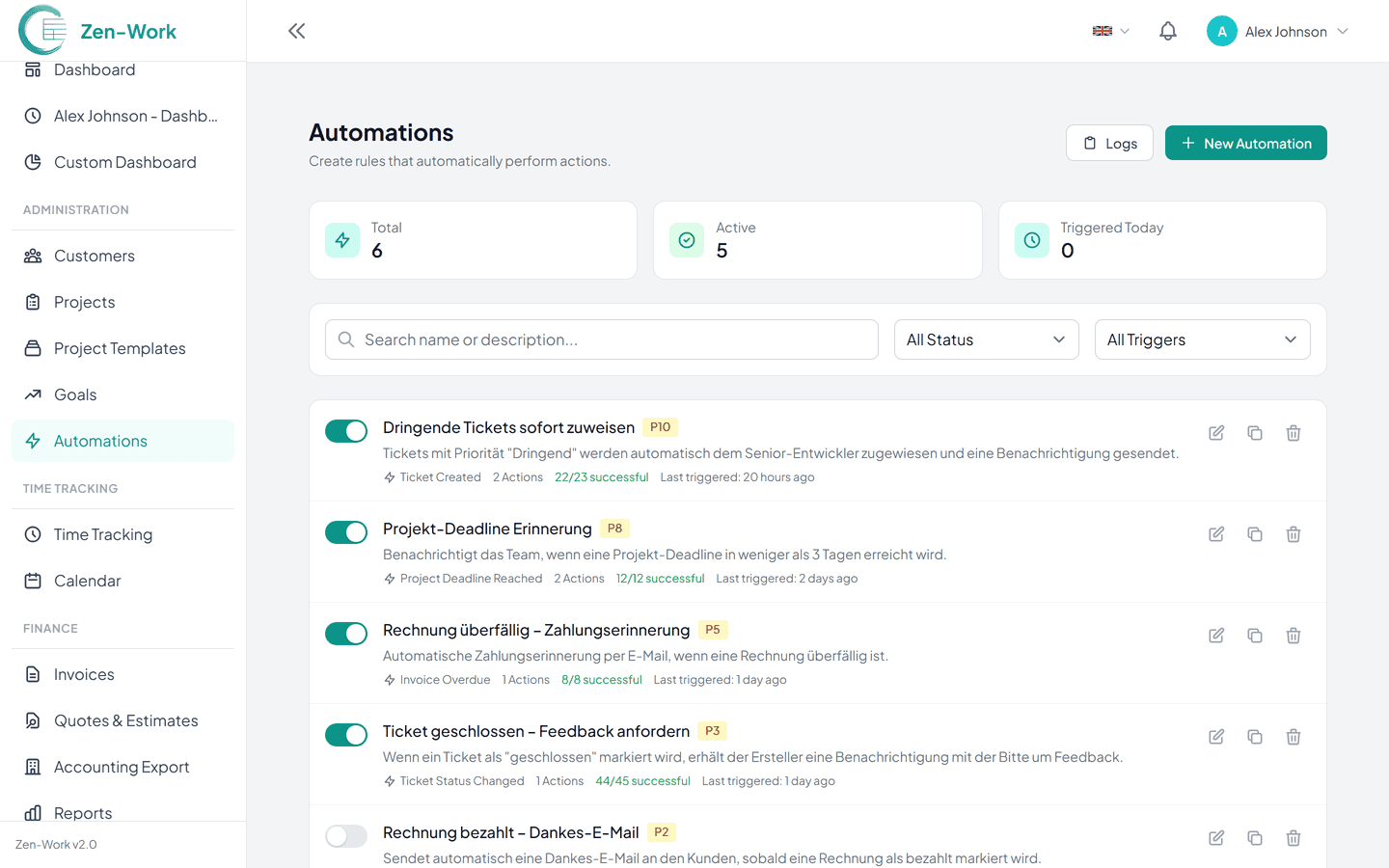This screenshot has height=868, width=1389.
Task: Duplicate the Ticket geschlossen automation
Action: point(1255,736)
